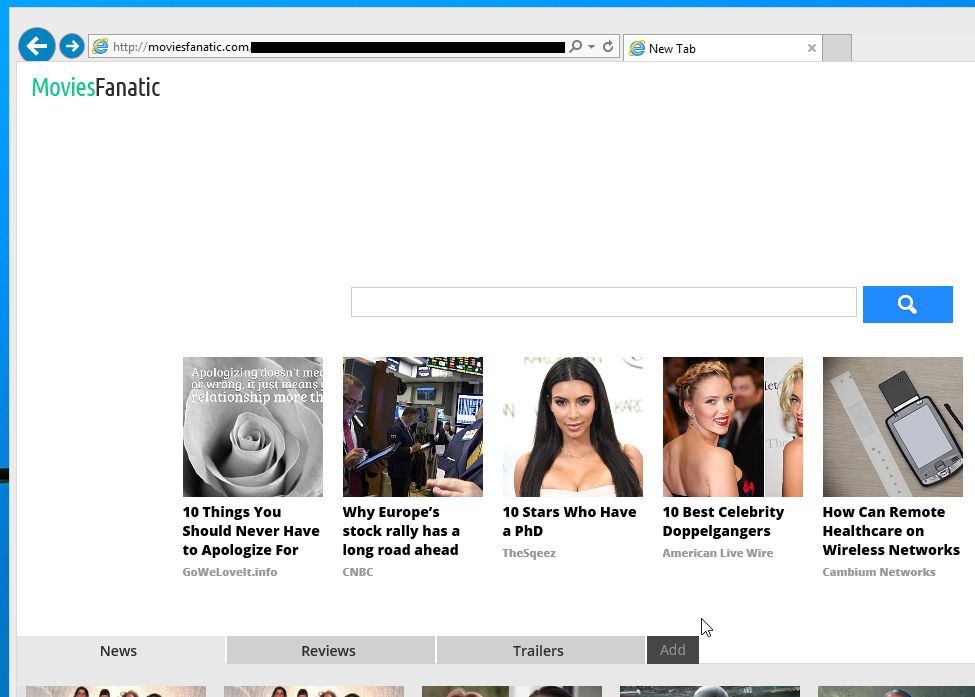Click the browser Back arrow button
This screenshot has width=975, height=697.
coord(37,45)
